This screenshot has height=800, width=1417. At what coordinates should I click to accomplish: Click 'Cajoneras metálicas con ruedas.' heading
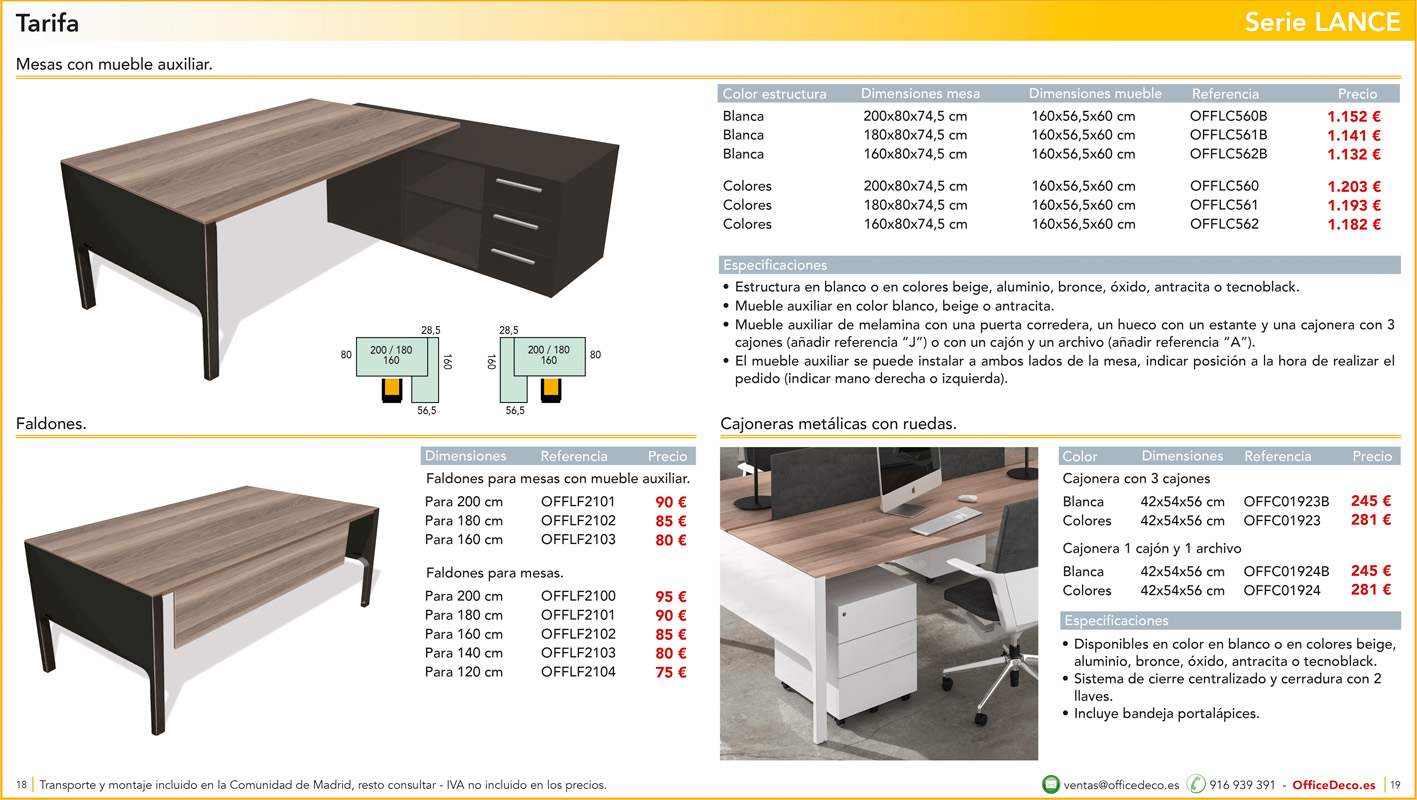pos(838,424)
